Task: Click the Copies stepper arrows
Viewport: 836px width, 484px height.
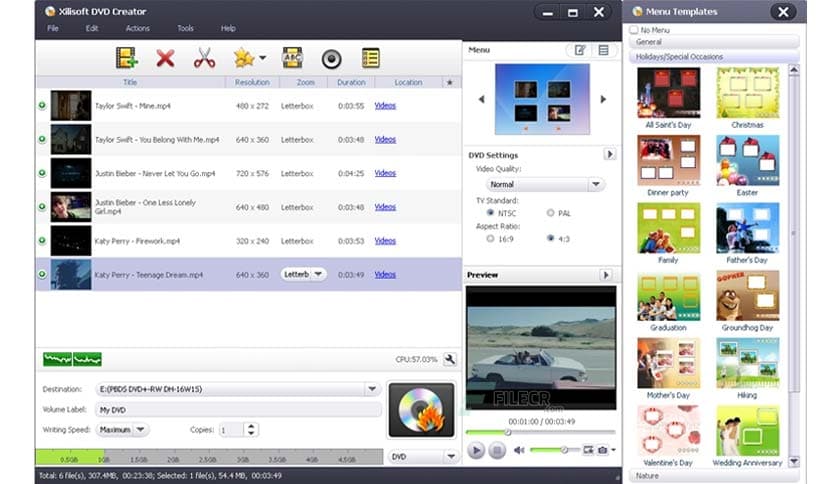Action: pos(251,430)
